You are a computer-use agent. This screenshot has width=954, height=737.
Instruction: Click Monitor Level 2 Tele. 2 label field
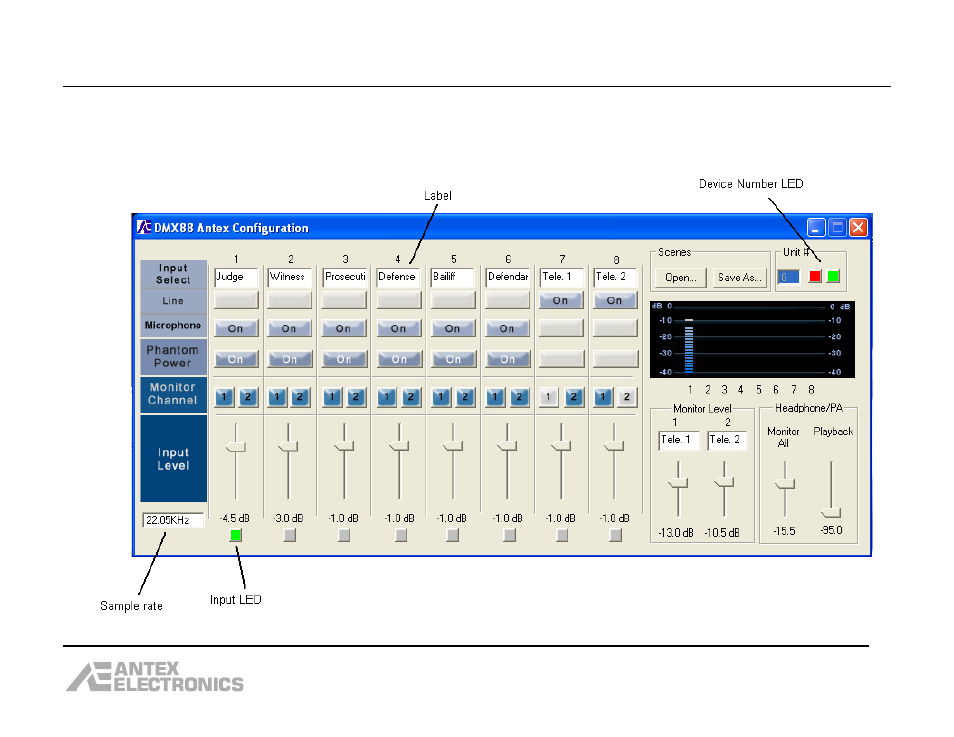pos(726,440)
